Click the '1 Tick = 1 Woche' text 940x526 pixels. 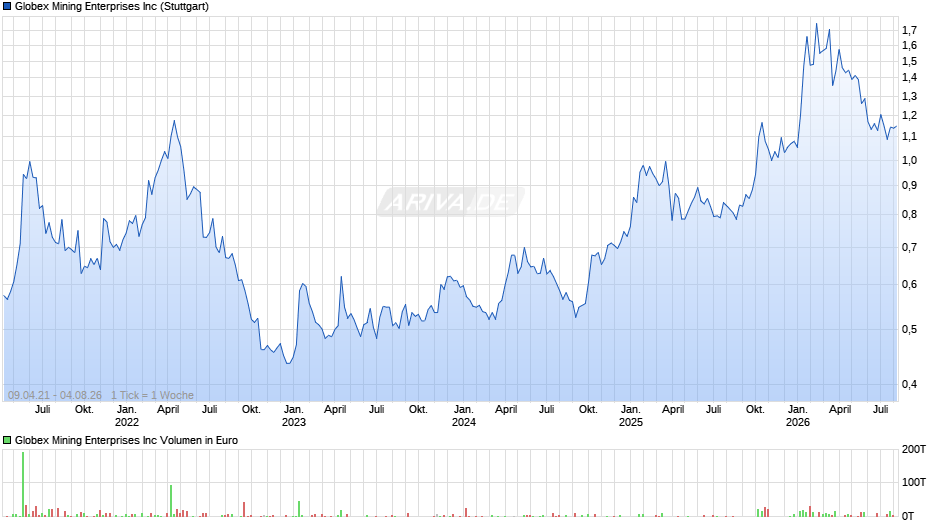click(152, 395)
